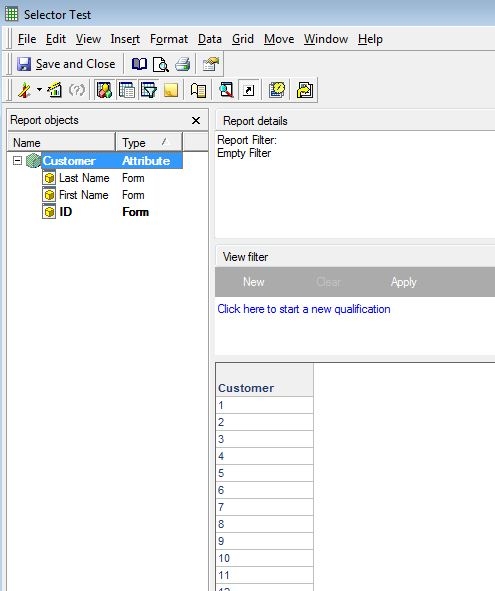Screen dimensions: 495x591
Task: Click the grayed prompt question mark icon
Action: (x=77, y=90)
